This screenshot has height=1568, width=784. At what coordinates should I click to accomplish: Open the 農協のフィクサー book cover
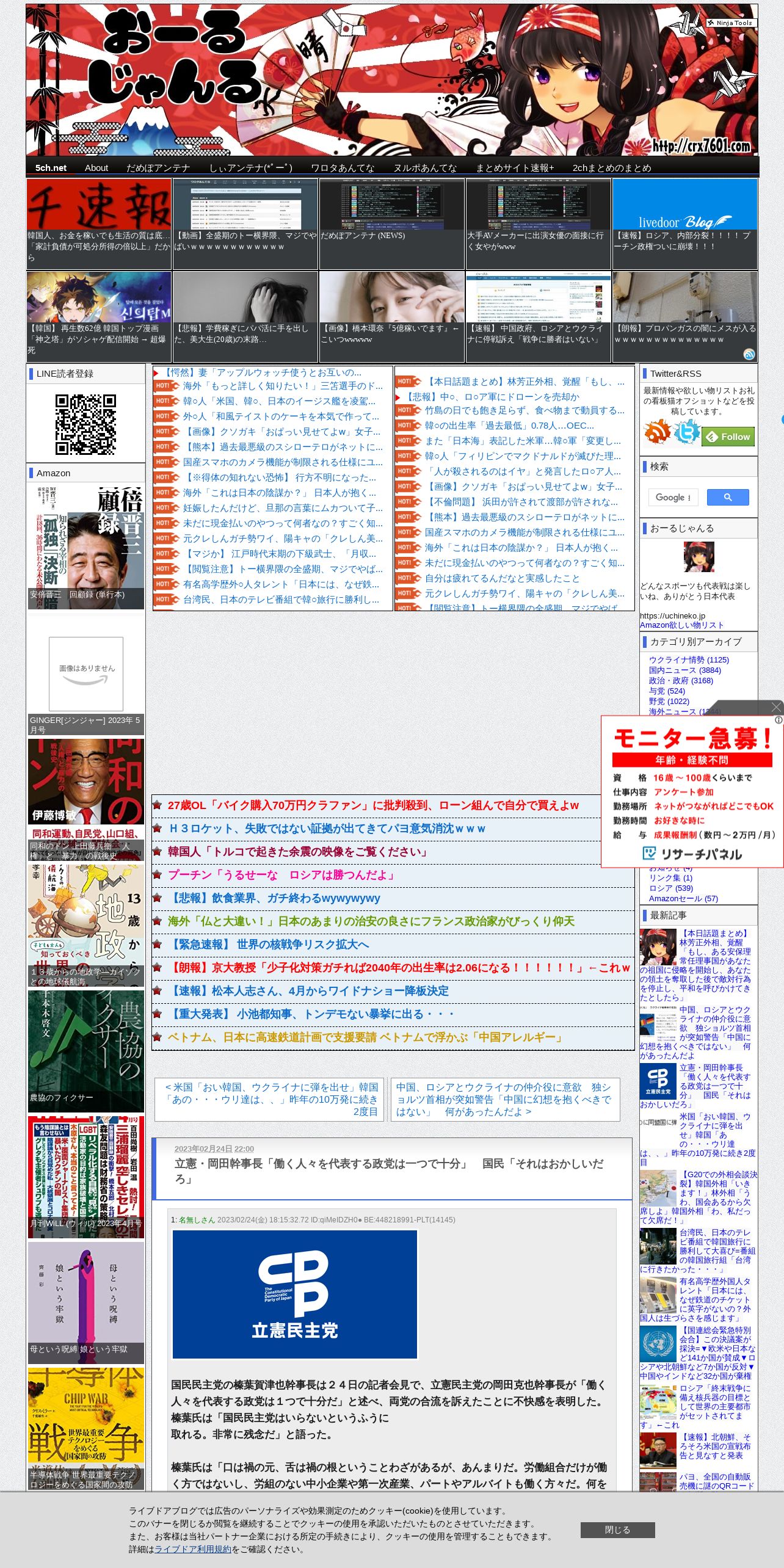(85, 1050)
